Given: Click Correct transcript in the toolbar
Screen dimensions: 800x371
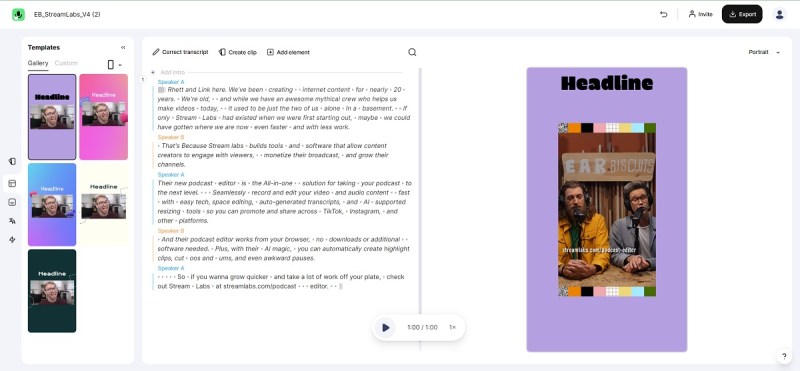Looking at the screenshot, I should pos(181,52).
